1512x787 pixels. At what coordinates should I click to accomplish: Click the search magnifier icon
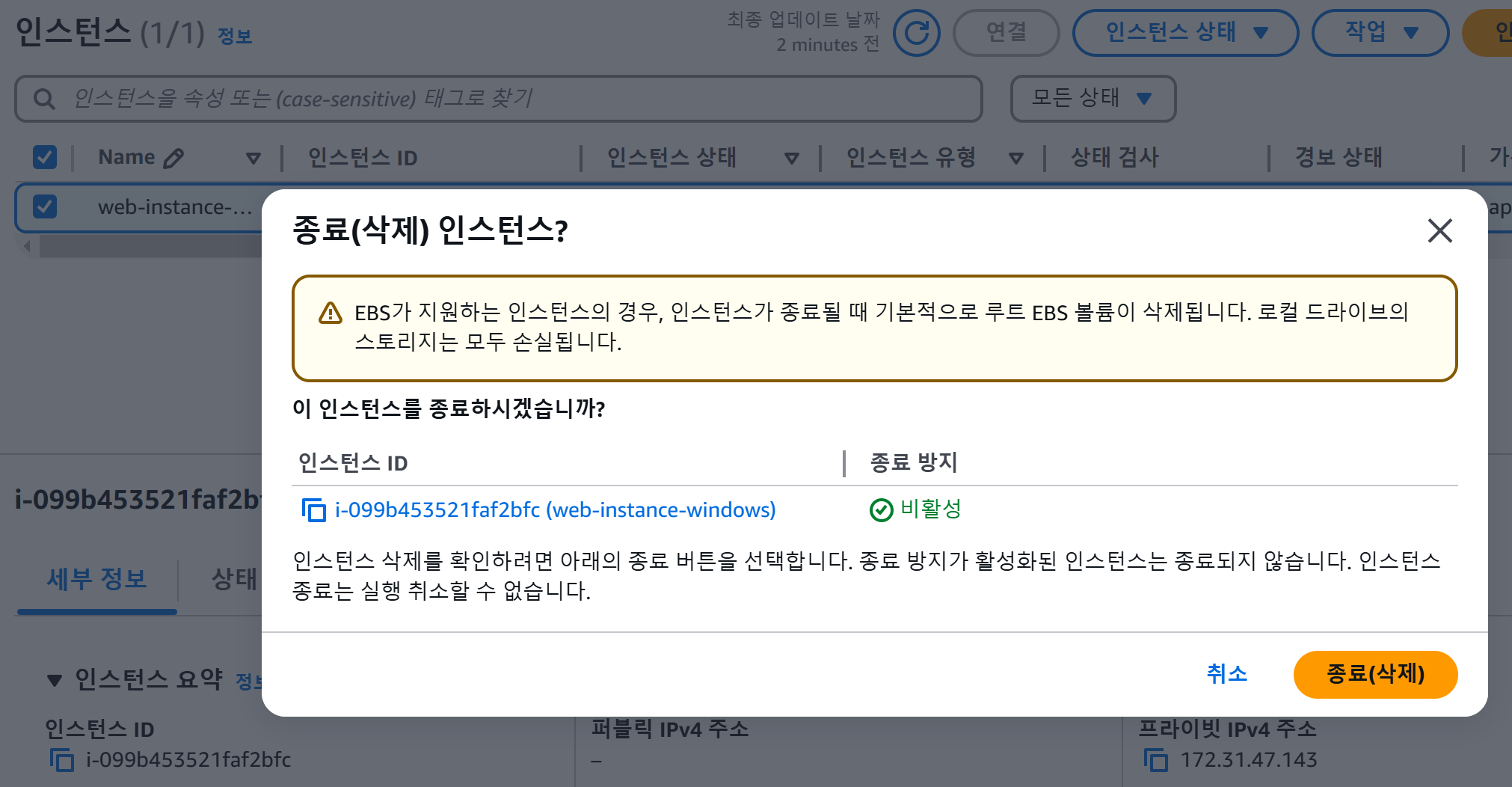44,99
